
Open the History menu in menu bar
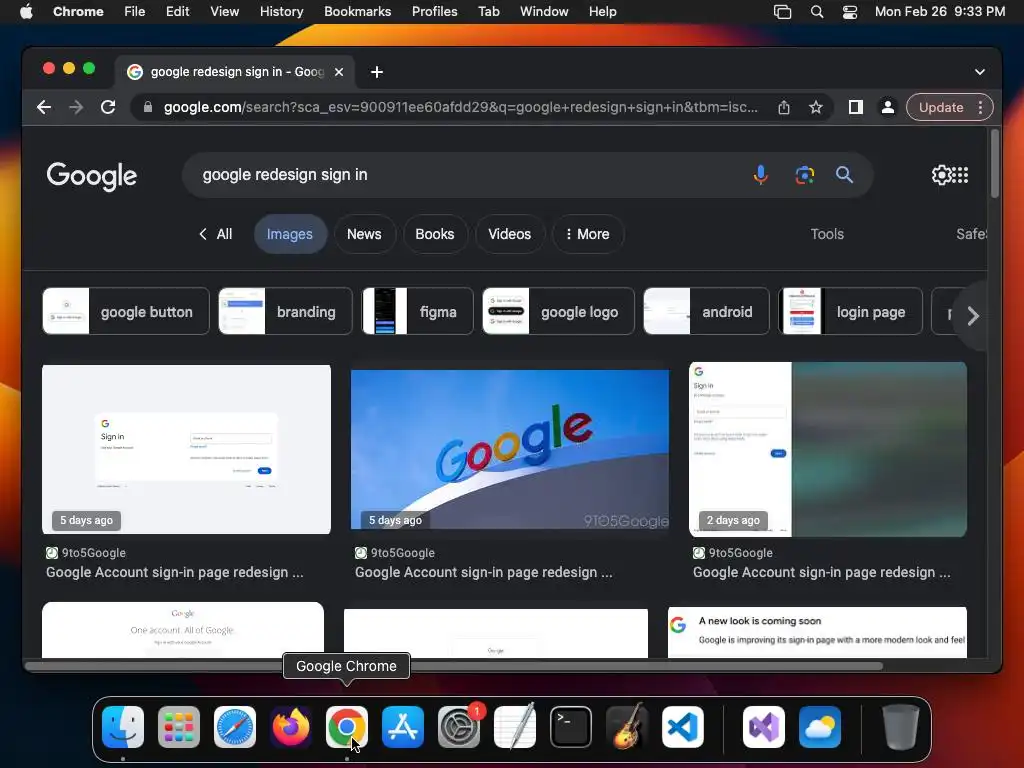281,12
